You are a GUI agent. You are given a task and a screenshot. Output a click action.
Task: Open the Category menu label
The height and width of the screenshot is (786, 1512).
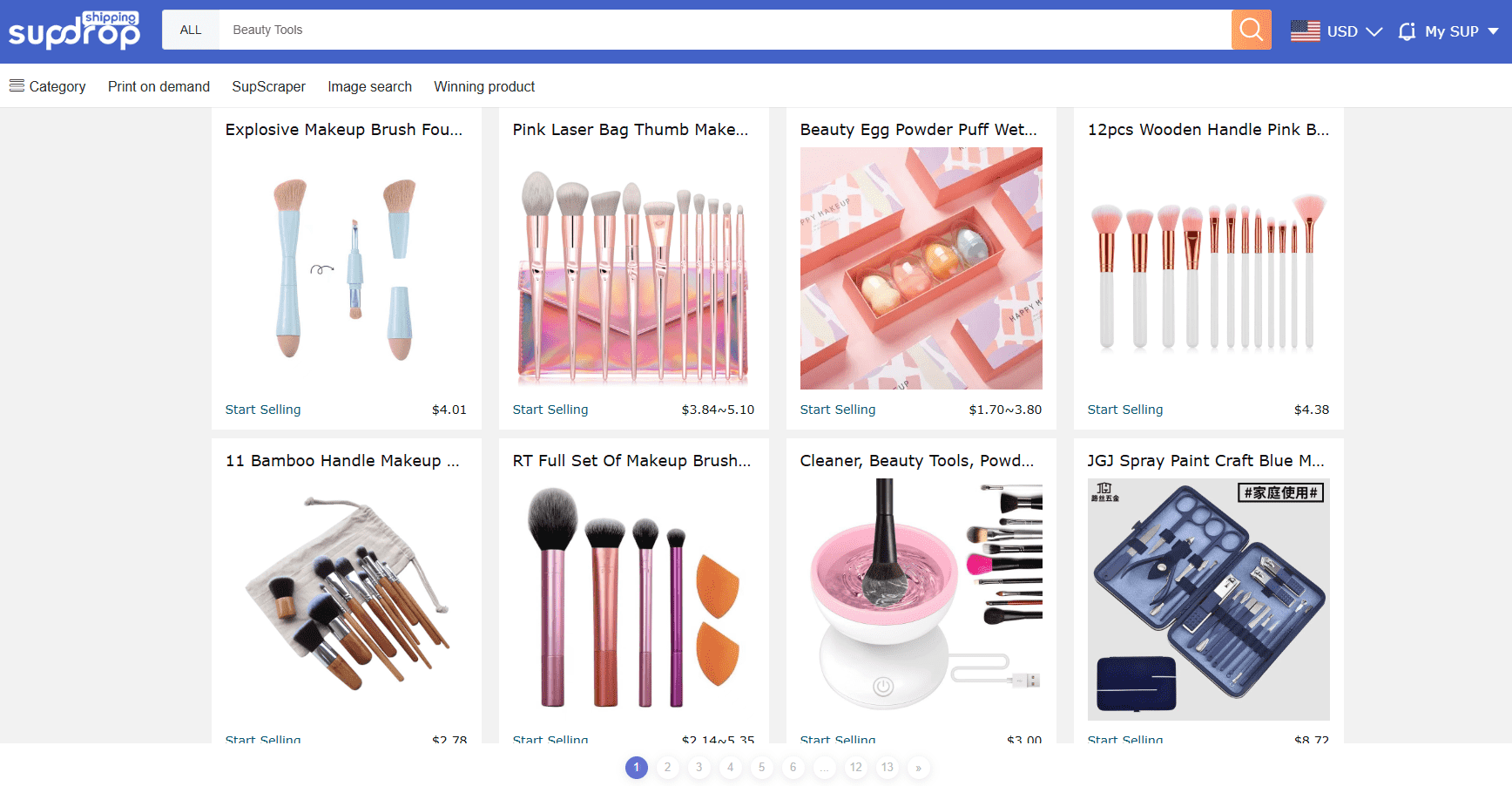click(x=57, y=86)
